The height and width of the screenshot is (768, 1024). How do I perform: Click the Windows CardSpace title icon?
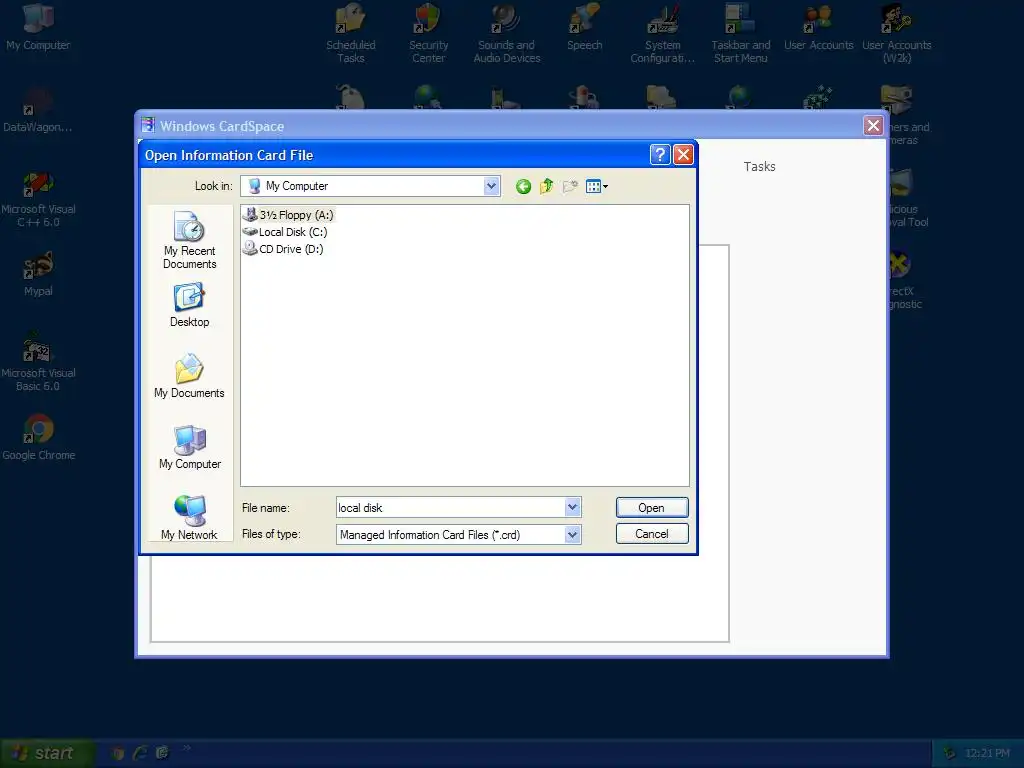pyautogui.click(x=148, y=125)
